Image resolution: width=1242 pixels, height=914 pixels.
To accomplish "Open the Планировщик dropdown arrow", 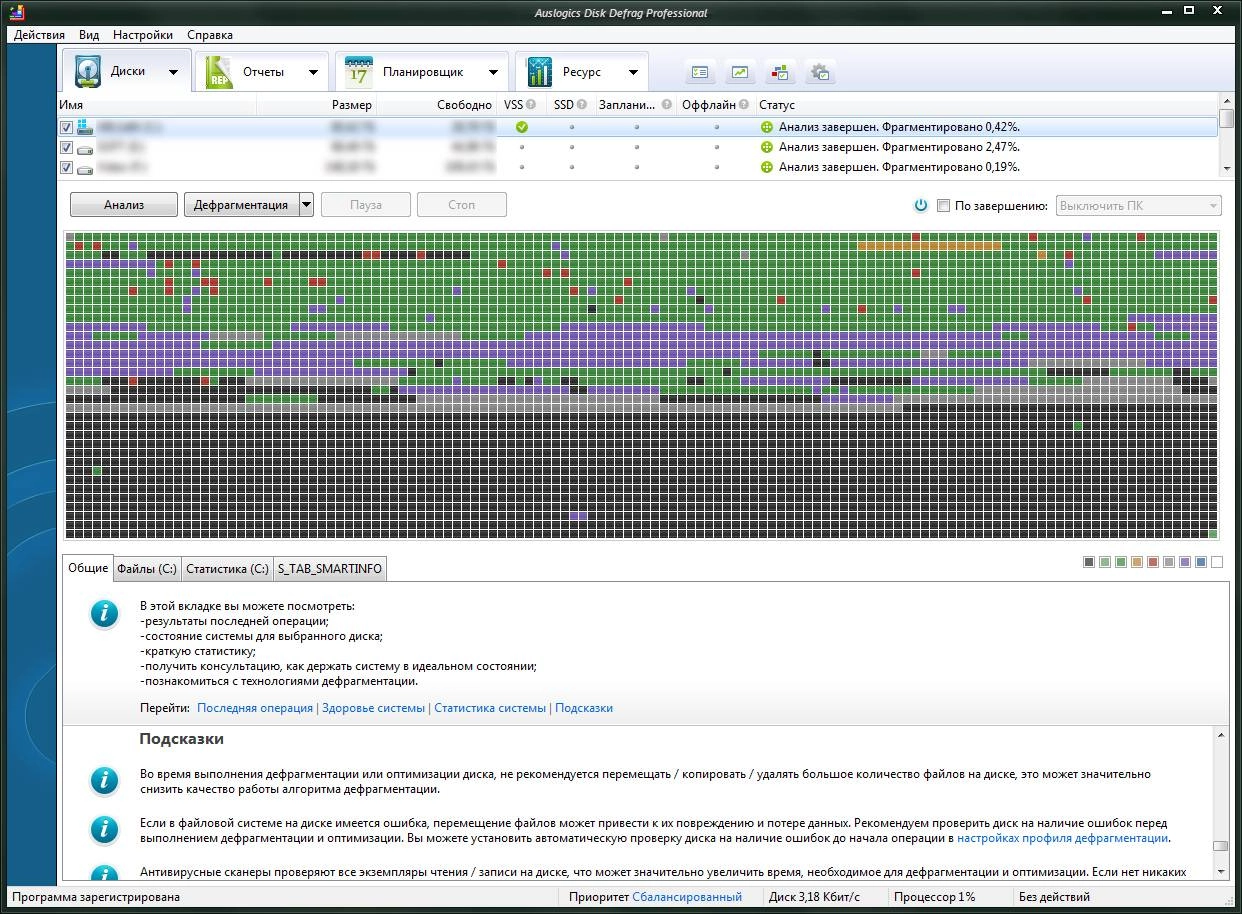I will [493, 72].
